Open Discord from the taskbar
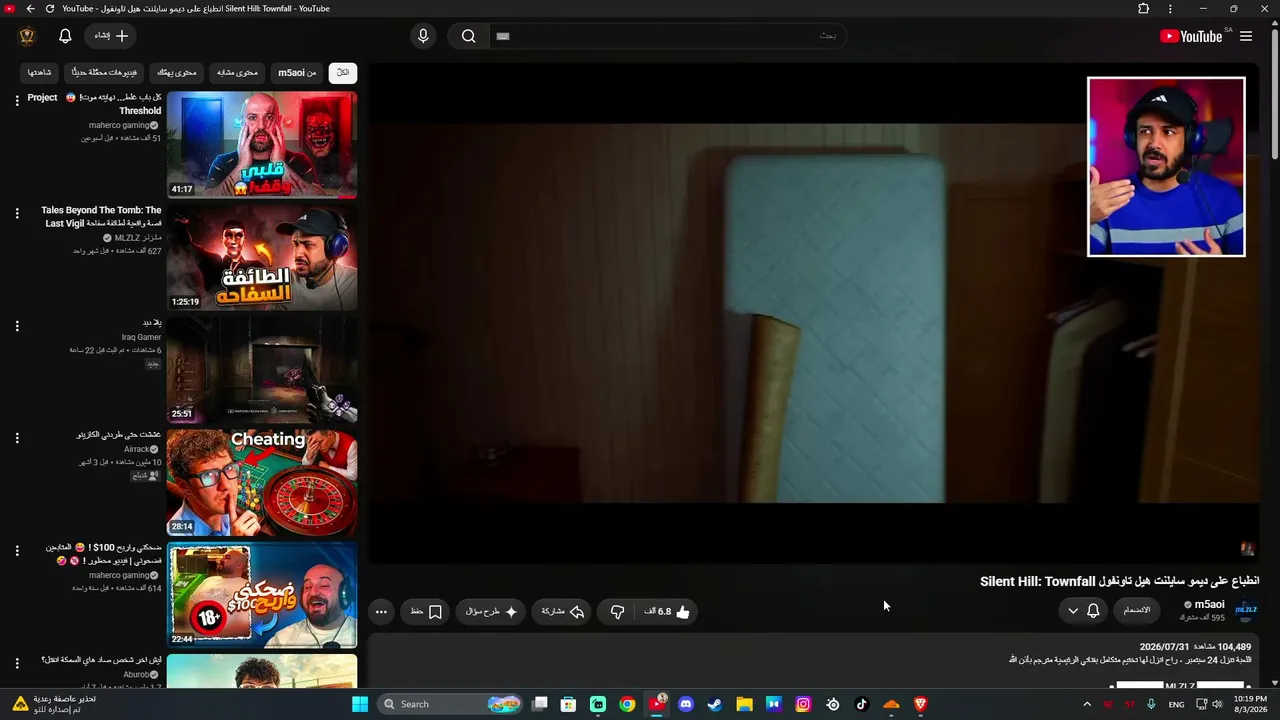1280x720 pixels. click(x=686, y=704)
